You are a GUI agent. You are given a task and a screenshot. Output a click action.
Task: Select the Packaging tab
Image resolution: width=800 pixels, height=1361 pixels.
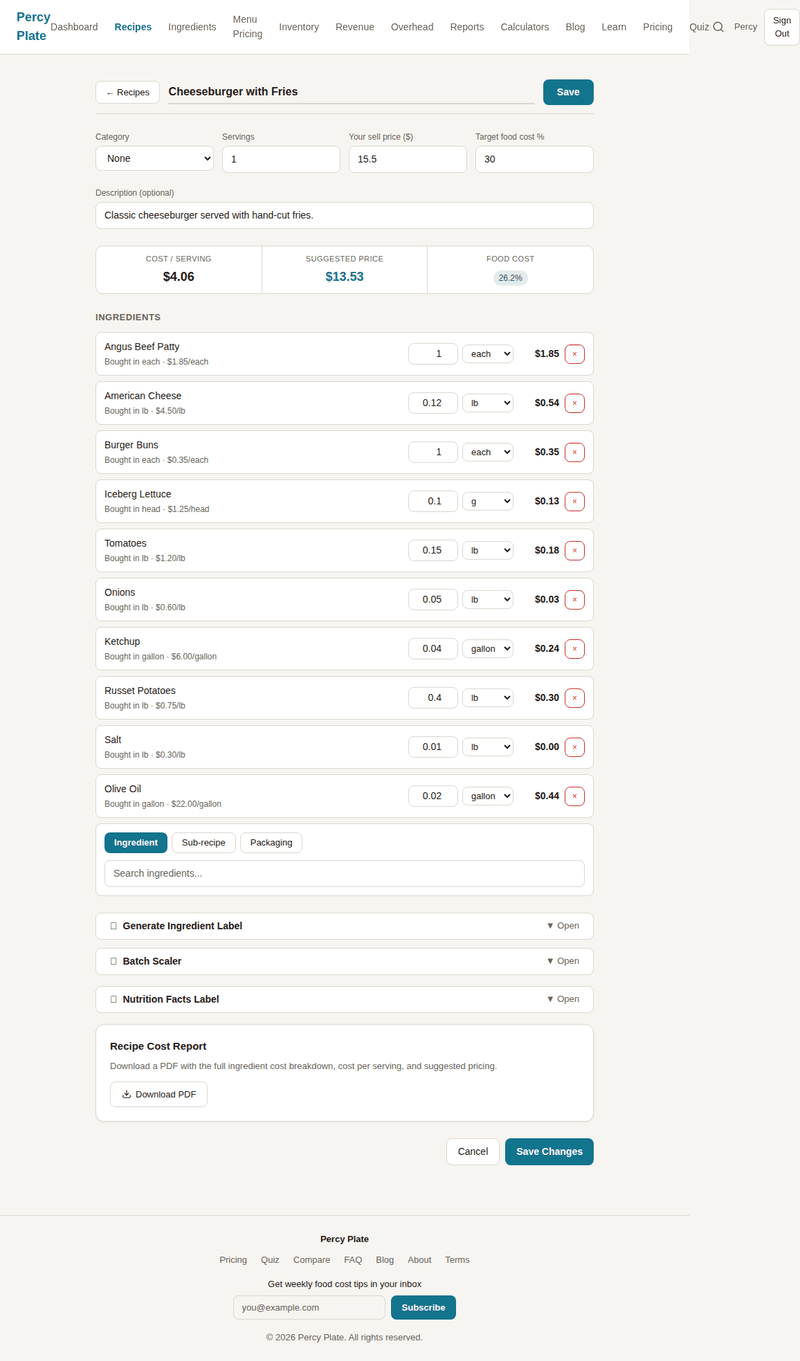(271, 843)
